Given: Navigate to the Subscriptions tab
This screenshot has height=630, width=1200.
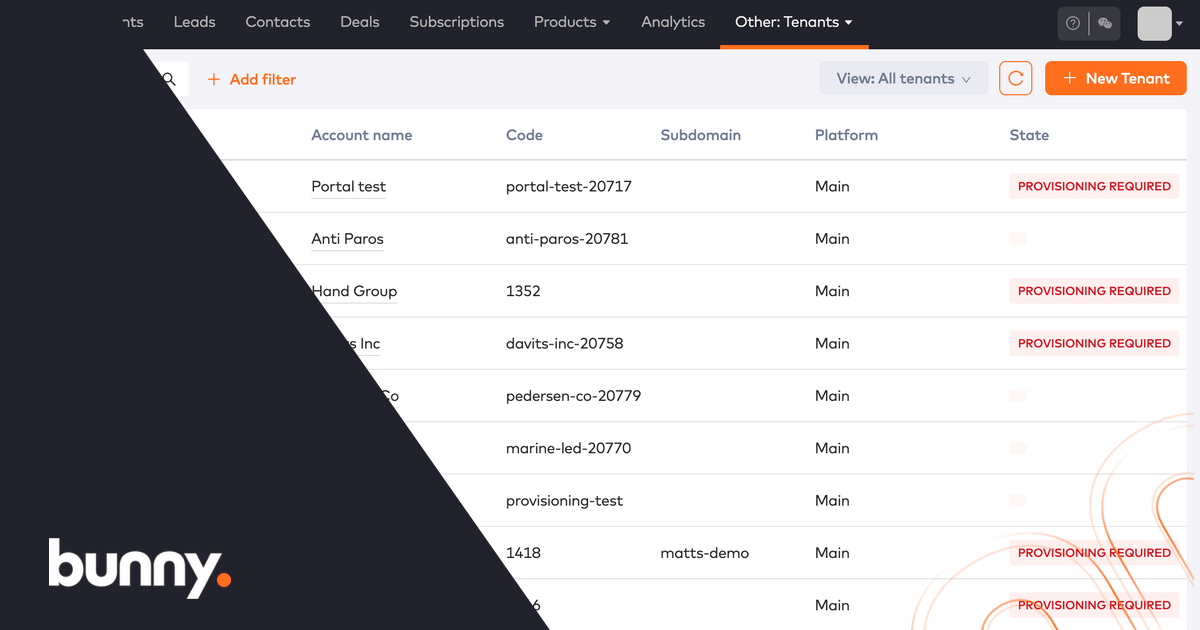Looking at the screenshot, I should pyautogui.click(x=457, y=22).
